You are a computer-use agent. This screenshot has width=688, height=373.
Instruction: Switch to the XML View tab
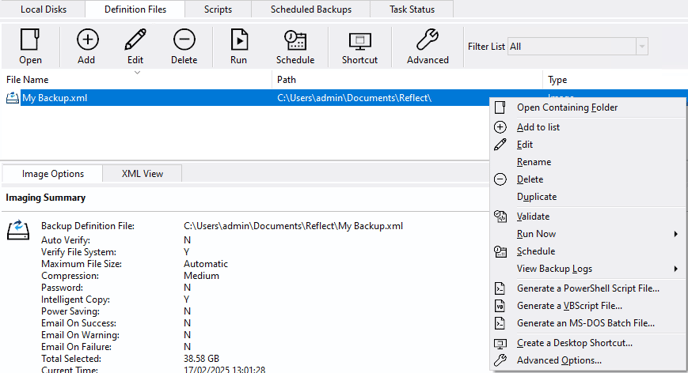point(142,174)
